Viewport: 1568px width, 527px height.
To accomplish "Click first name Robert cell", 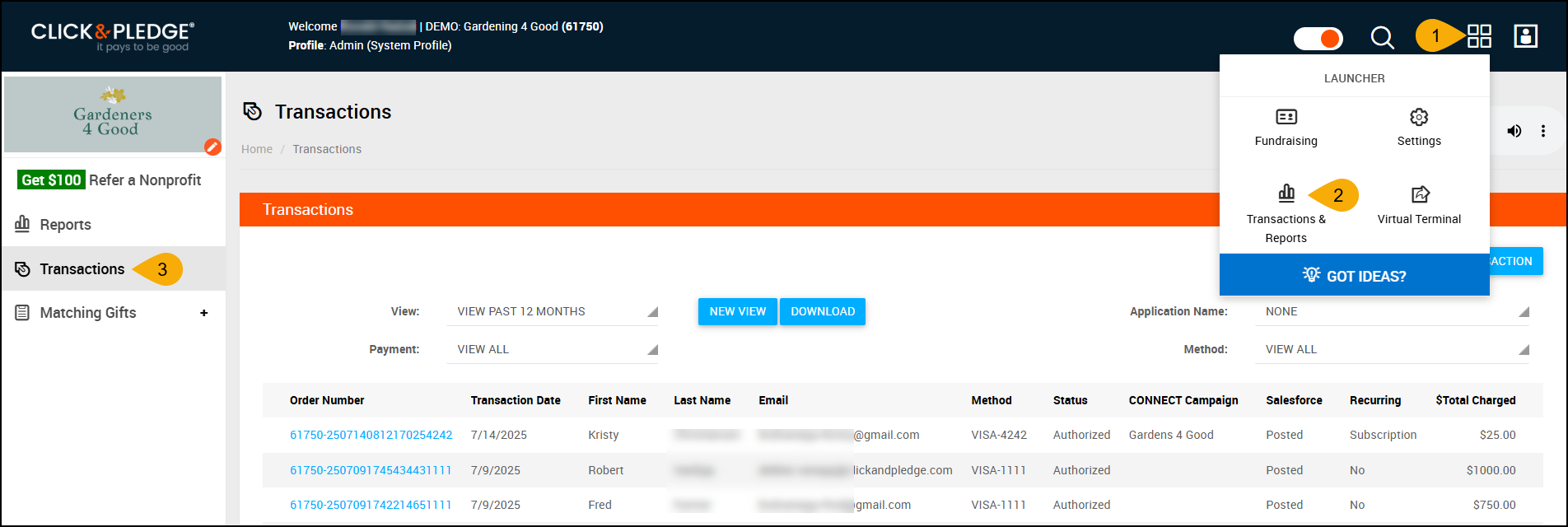I will tap(606, 470).
